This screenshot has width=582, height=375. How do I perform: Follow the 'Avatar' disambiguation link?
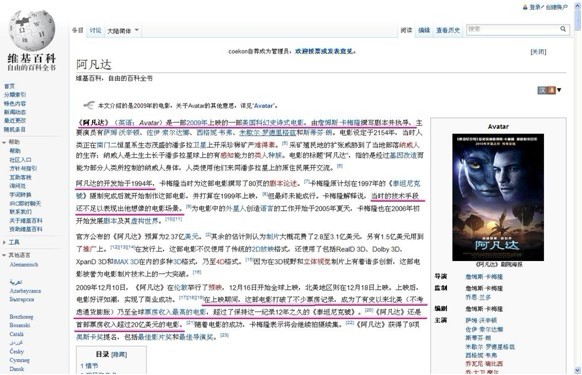pos(264,106)
